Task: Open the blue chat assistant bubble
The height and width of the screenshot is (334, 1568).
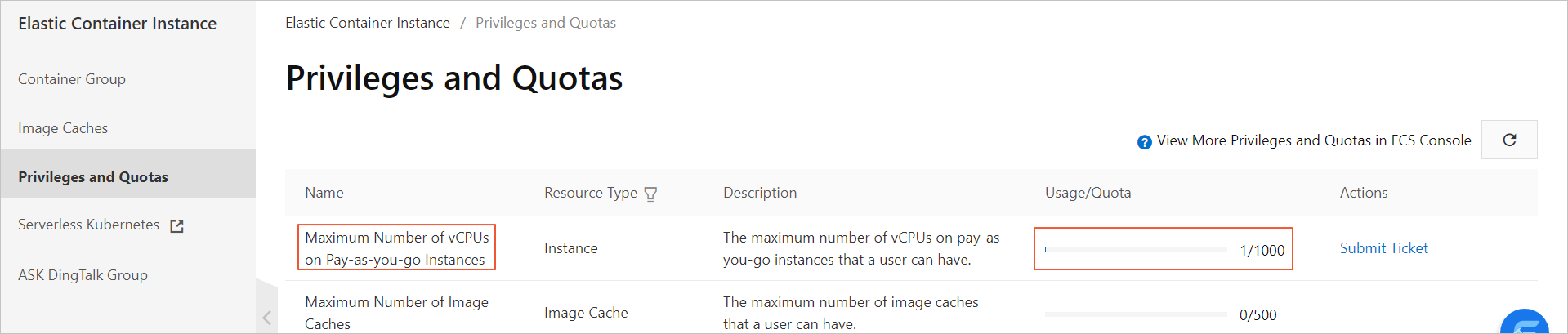Action: click(1525, 323)
